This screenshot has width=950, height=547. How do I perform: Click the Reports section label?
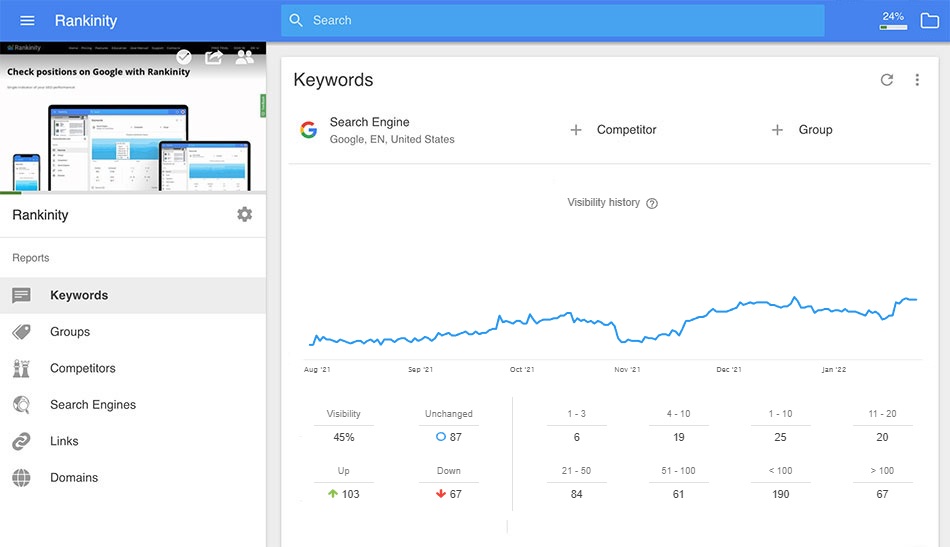tap(31, 258)
